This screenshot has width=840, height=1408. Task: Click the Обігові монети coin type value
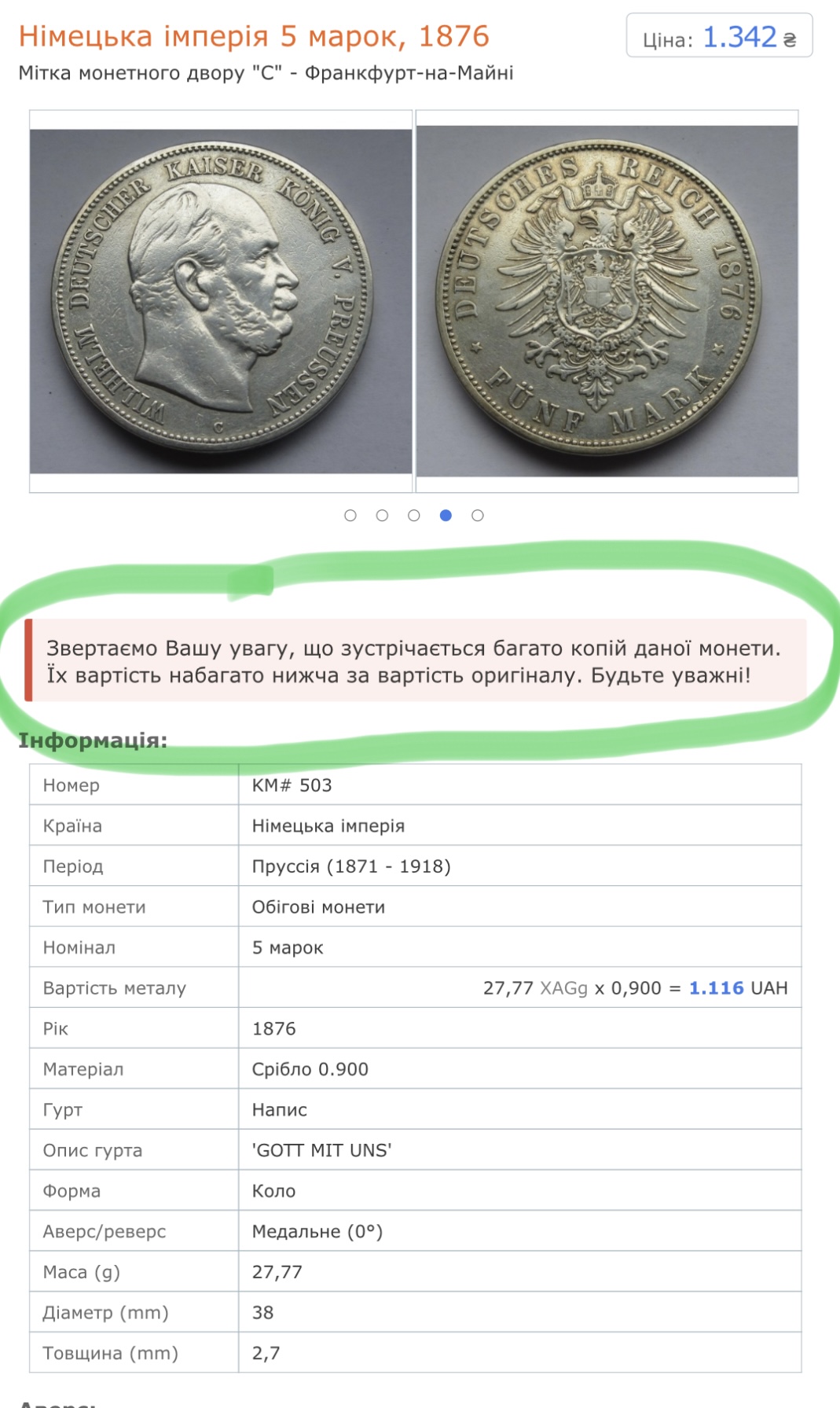[x=318, y=907]
